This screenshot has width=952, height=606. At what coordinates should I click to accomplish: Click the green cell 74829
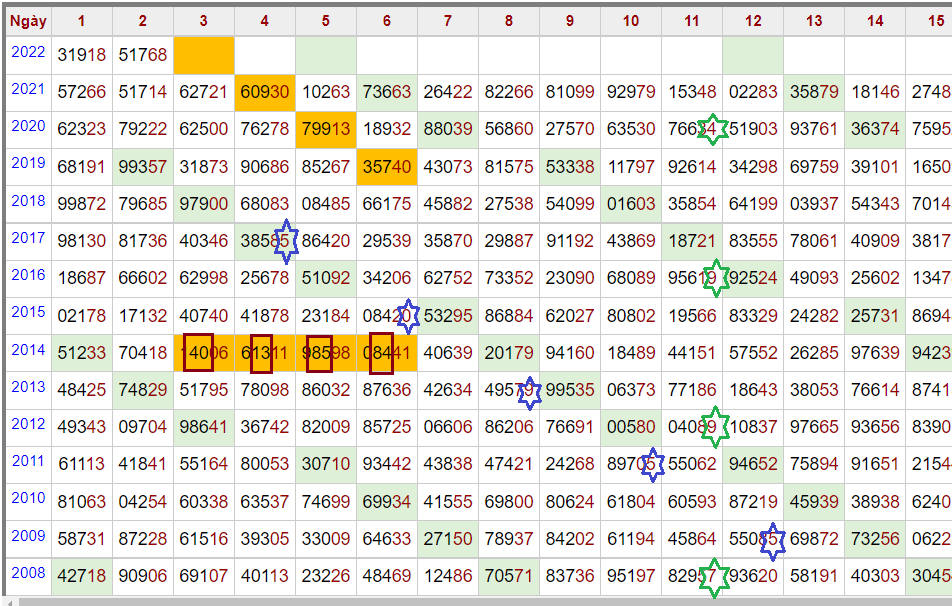[143, 390]
